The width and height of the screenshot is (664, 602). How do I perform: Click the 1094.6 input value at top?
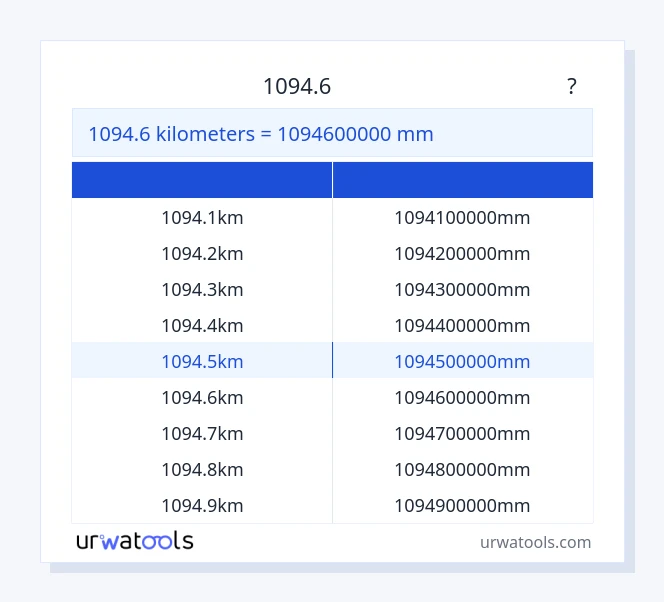click(297, 87)
